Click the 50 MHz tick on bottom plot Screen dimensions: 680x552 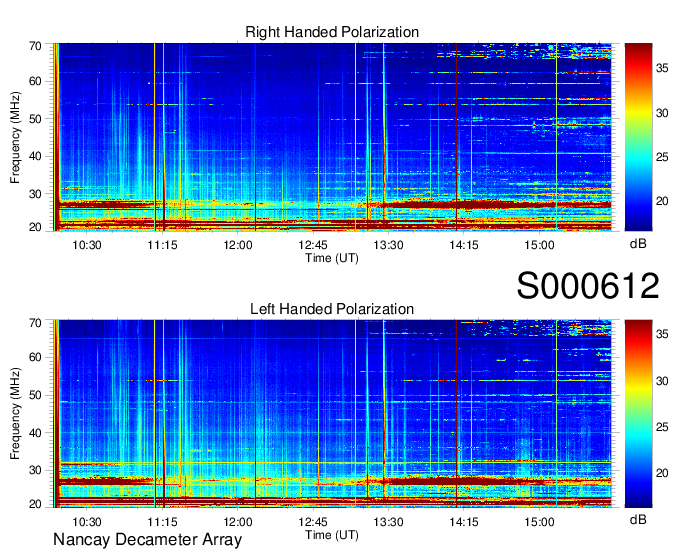35,395
